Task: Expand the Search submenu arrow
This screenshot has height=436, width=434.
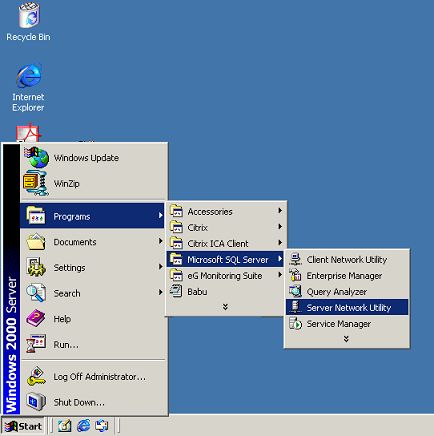Action: click(x=160, y=292)
